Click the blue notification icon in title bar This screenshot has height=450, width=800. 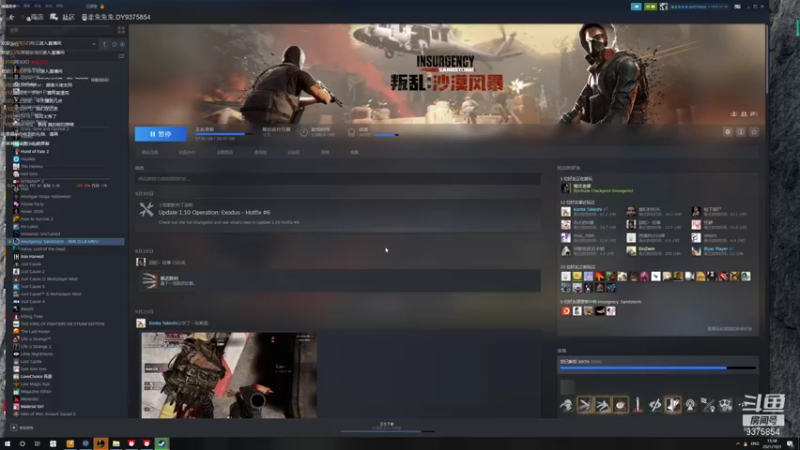pyautogui.click(x=636, y=7)
